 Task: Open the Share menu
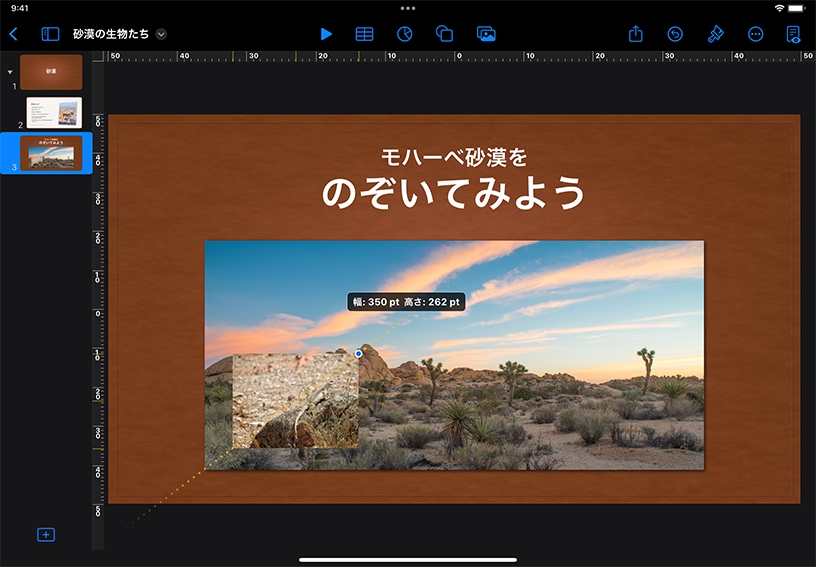coord(636,34)
